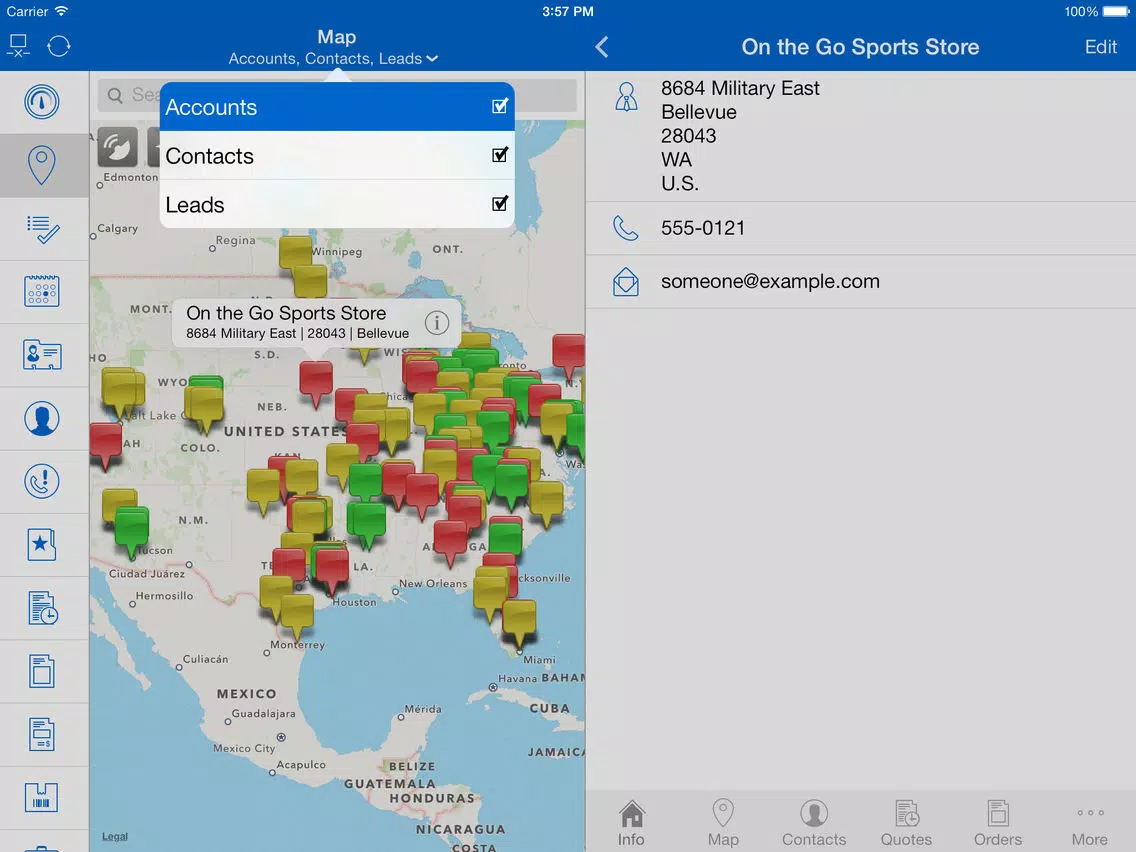Uncheck the Accounts checkbox
The width and height of the screenshot is (1136, 852).
tap(500, 106)
